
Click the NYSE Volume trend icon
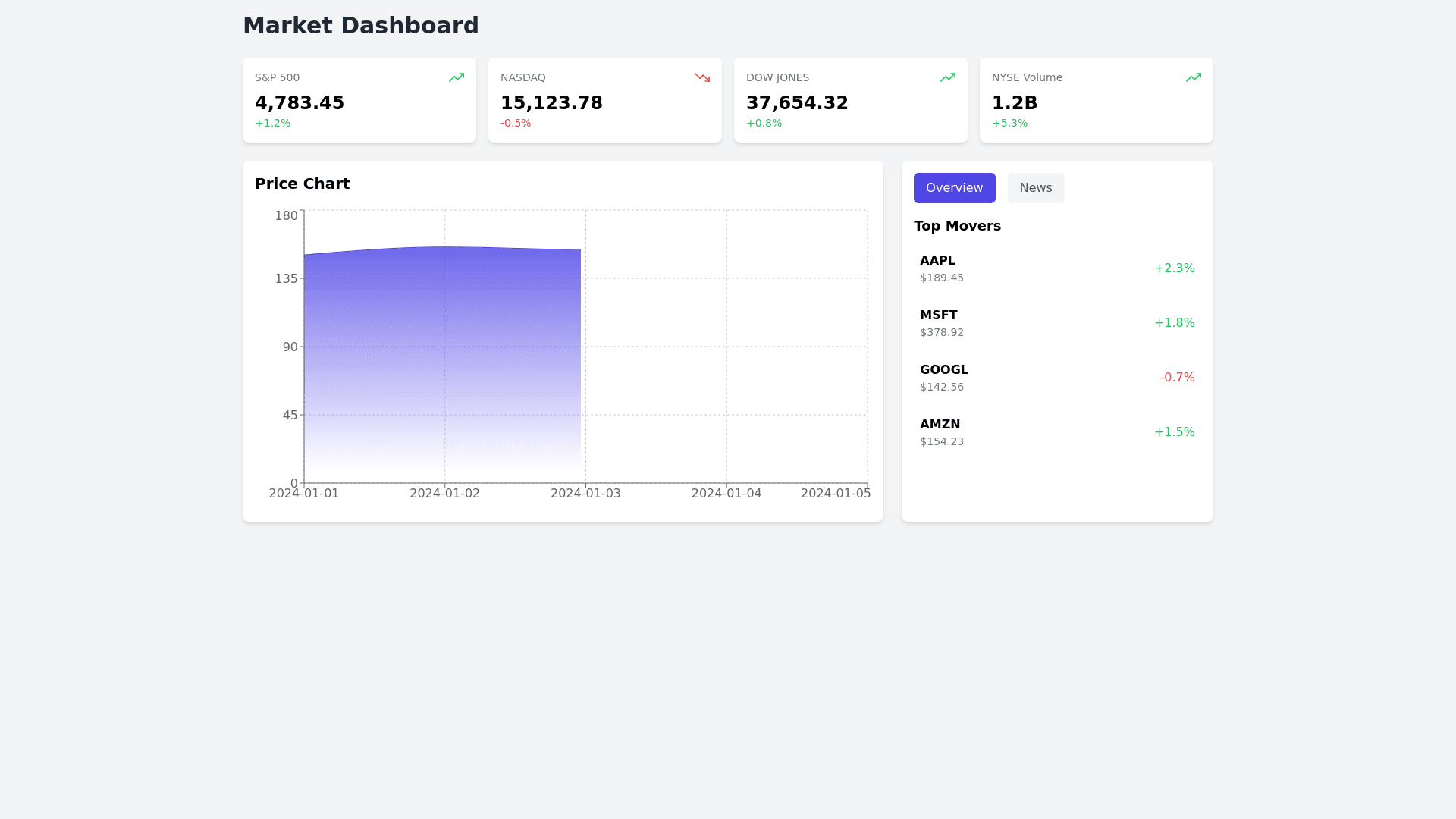[1193, 77]
